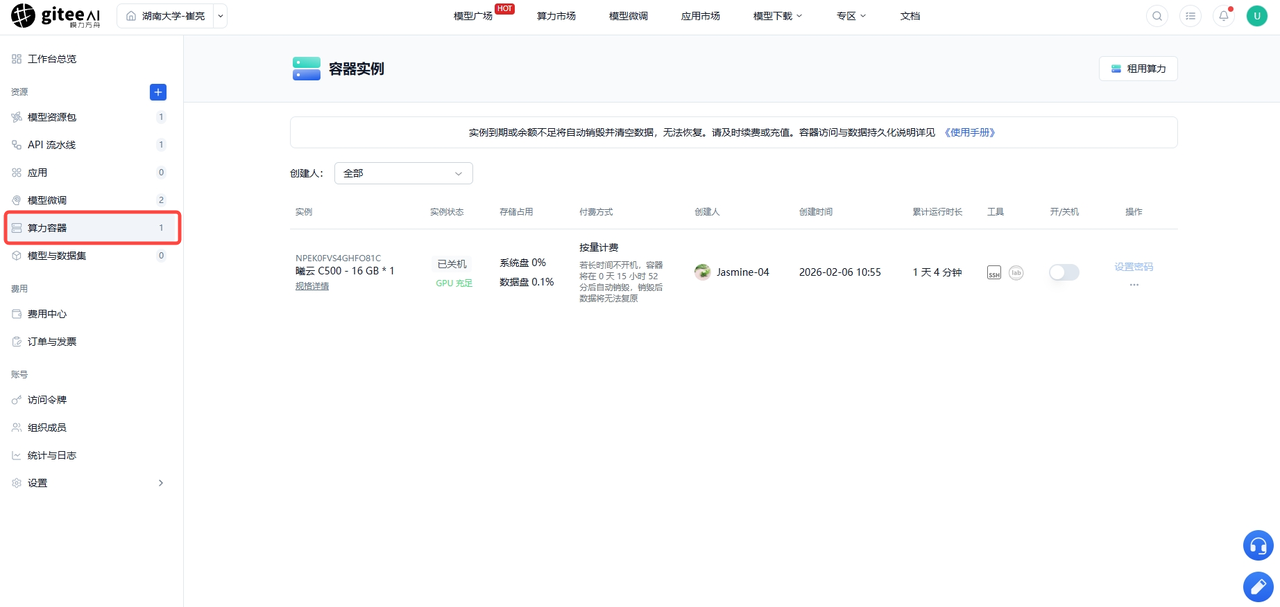Click the three-dots more actions under 设置密码
The width and height of the screenshot is (1280, 607).
pos(1134,285)
